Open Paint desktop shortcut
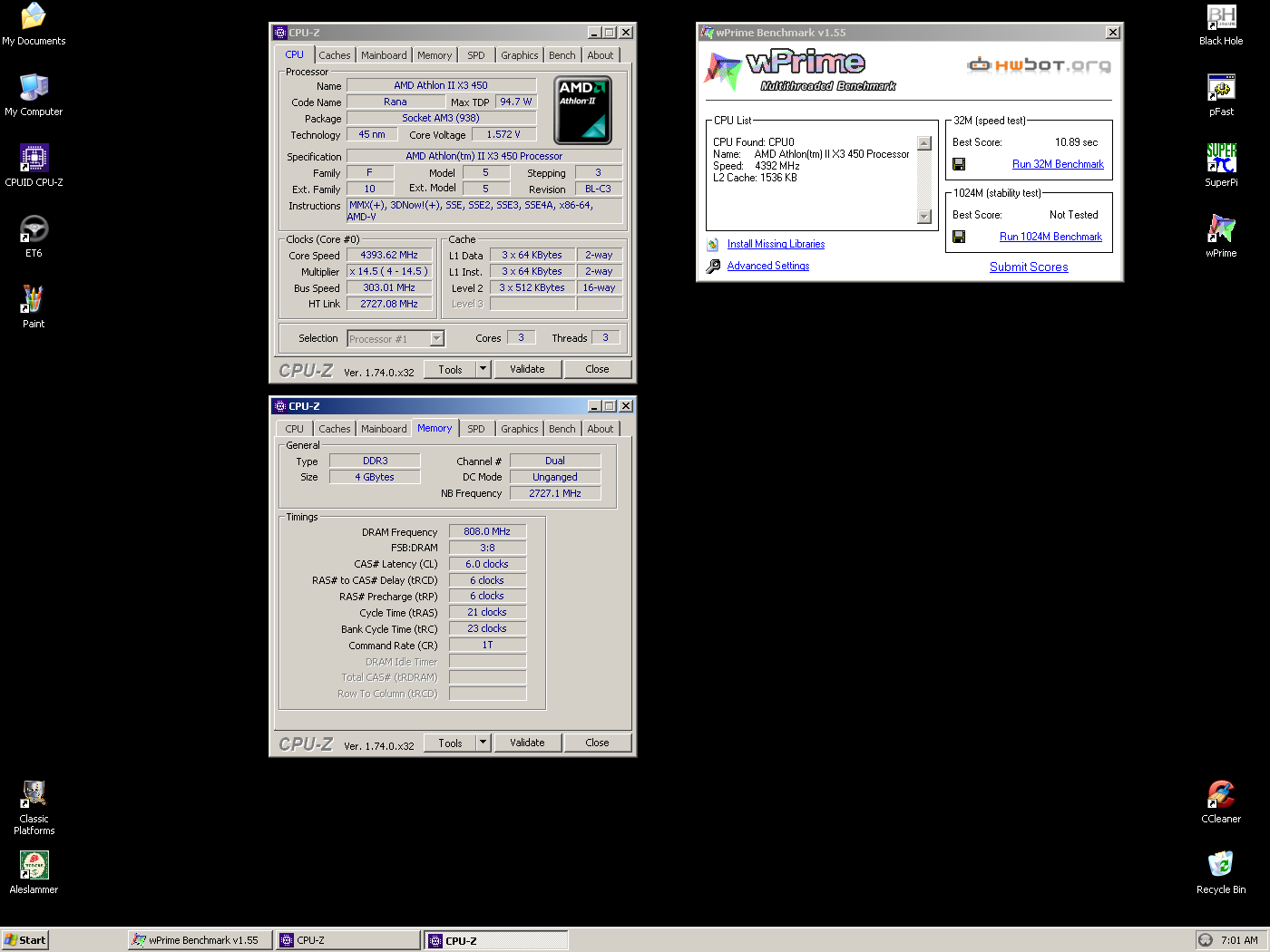This screenshot has width=1270, height=952. (x=34, y=307)
